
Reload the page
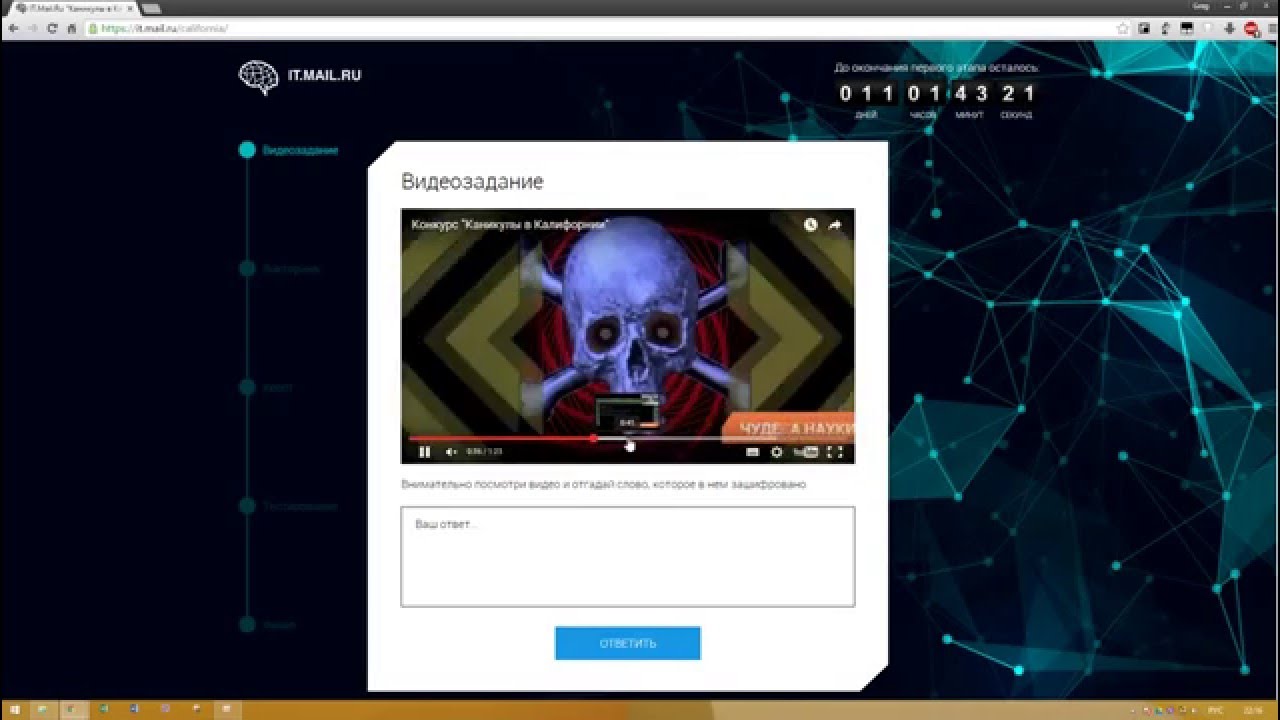[52, 29]
